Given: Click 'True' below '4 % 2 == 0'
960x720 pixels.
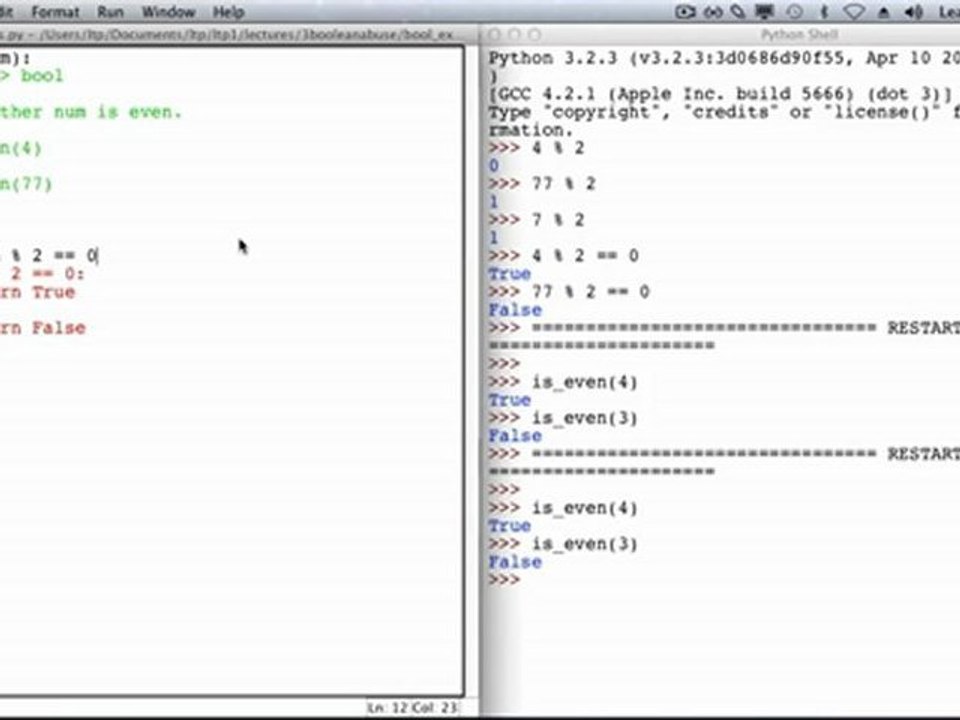Looking at the screenshot, I should (509, 274).
